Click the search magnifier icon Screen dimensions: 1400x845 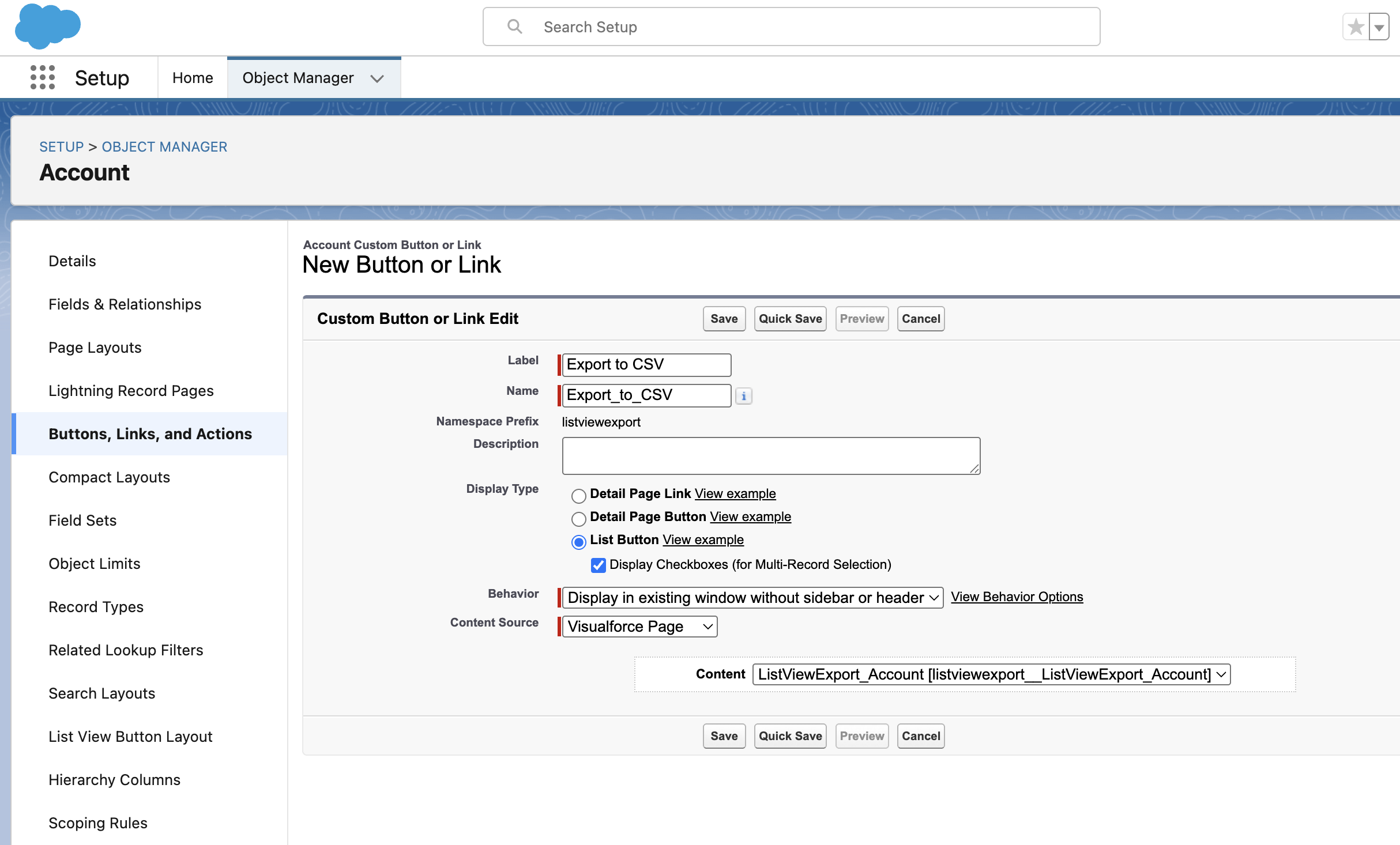pos(514,27)
